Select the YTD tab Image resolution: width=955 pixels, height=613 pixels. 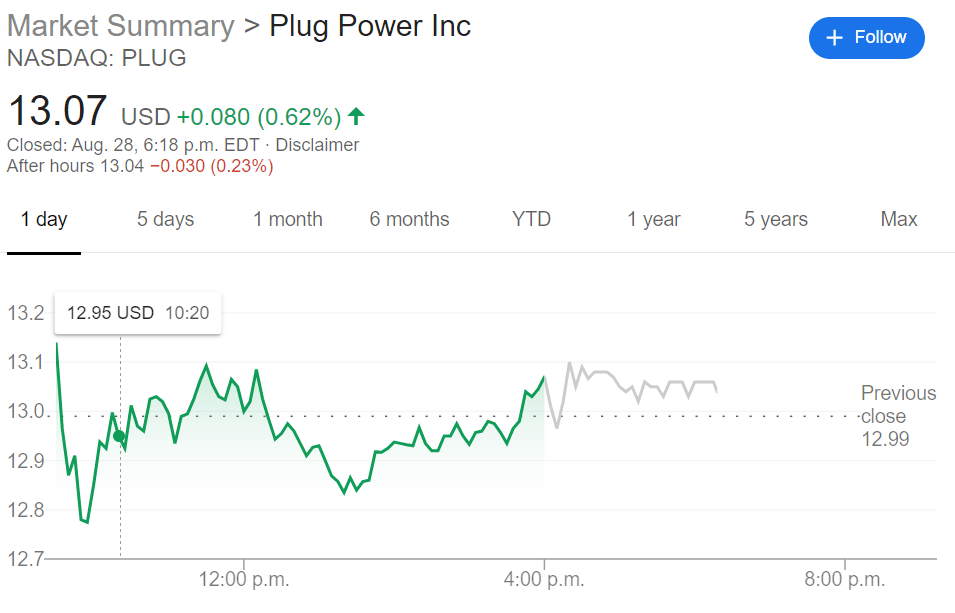tap(531, 220)
